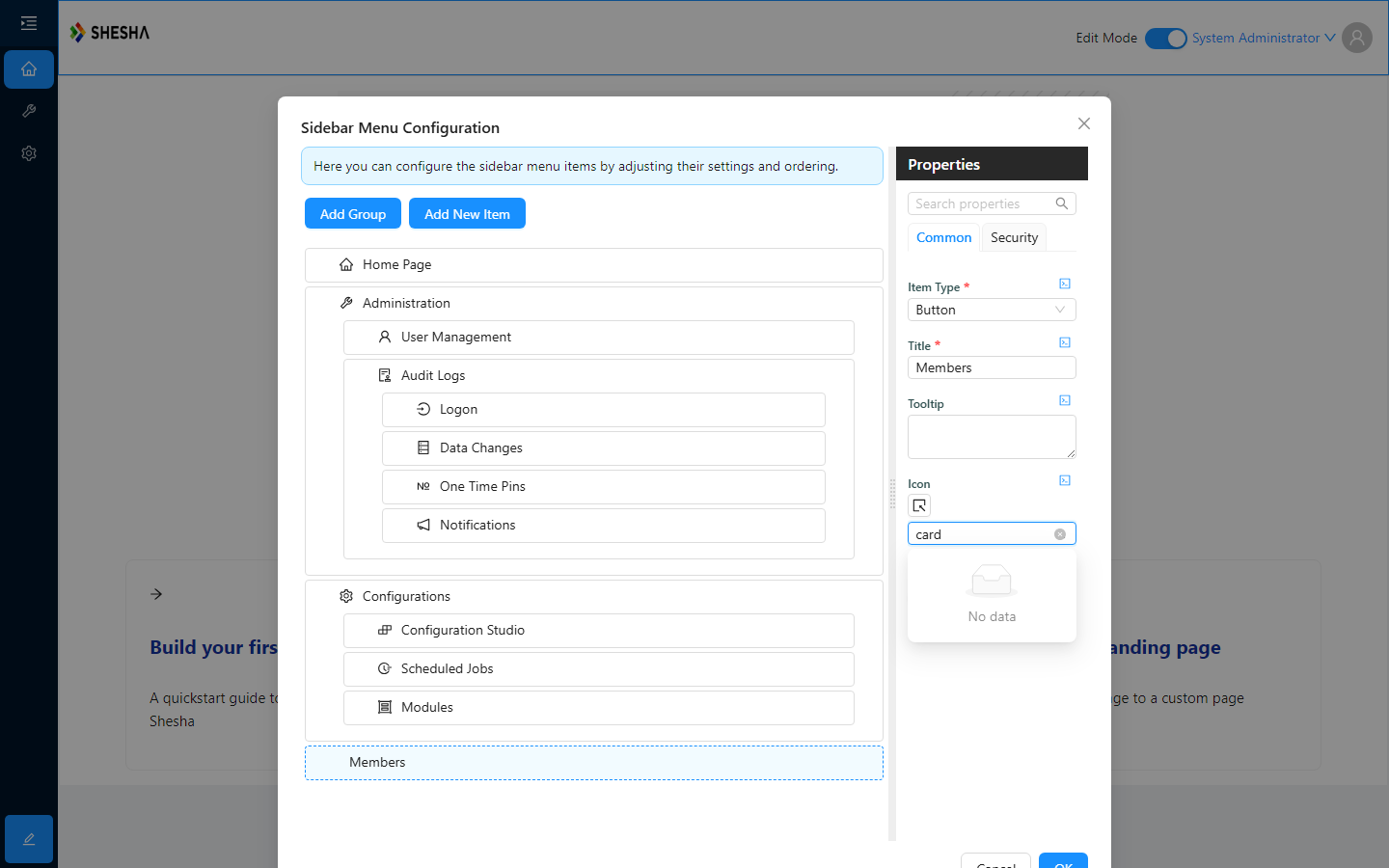Click the User Management person icon
Screen dimensions: 1389x868
[385, 337]
